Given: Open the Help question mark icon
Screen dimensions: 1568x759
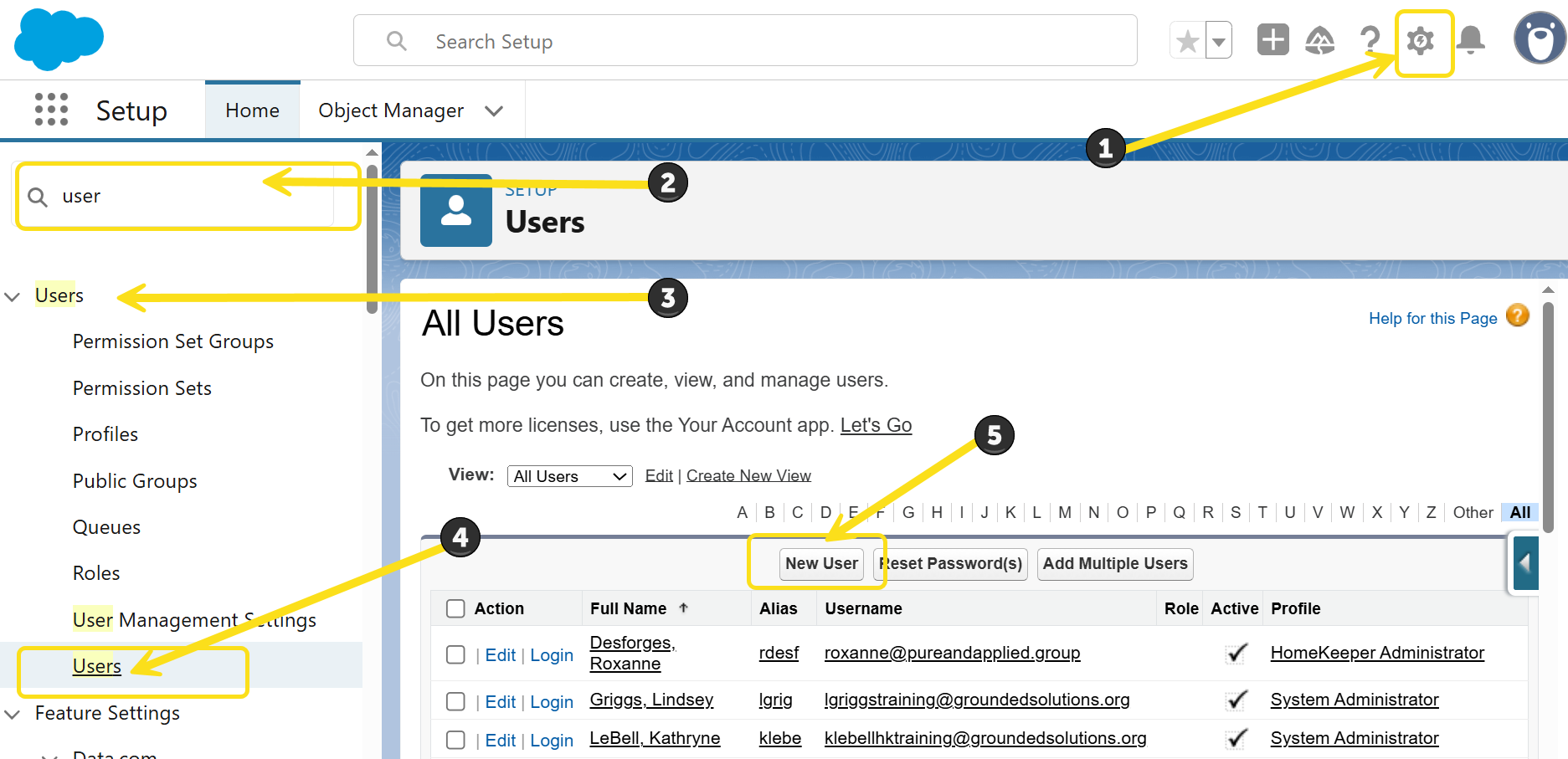Looking at the screenshot, I should (1370, 40).
